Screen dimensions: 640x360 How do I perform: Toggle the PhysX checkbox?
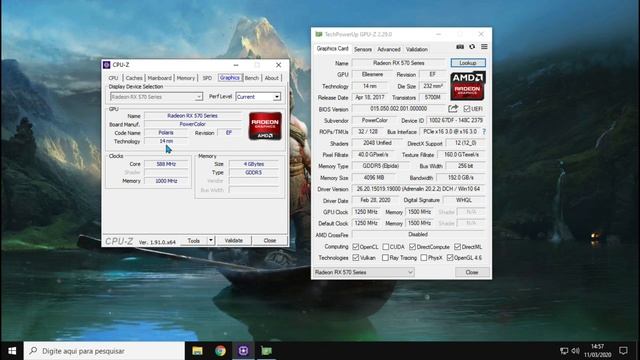424,258
